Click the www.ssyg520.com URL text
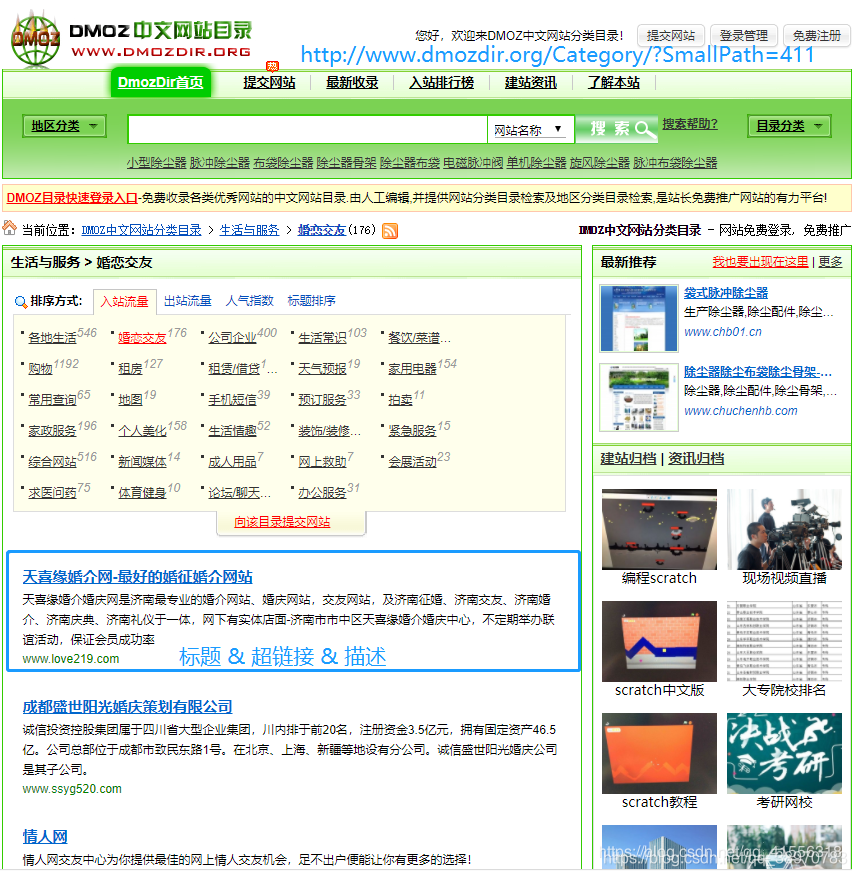 point(72,790)
